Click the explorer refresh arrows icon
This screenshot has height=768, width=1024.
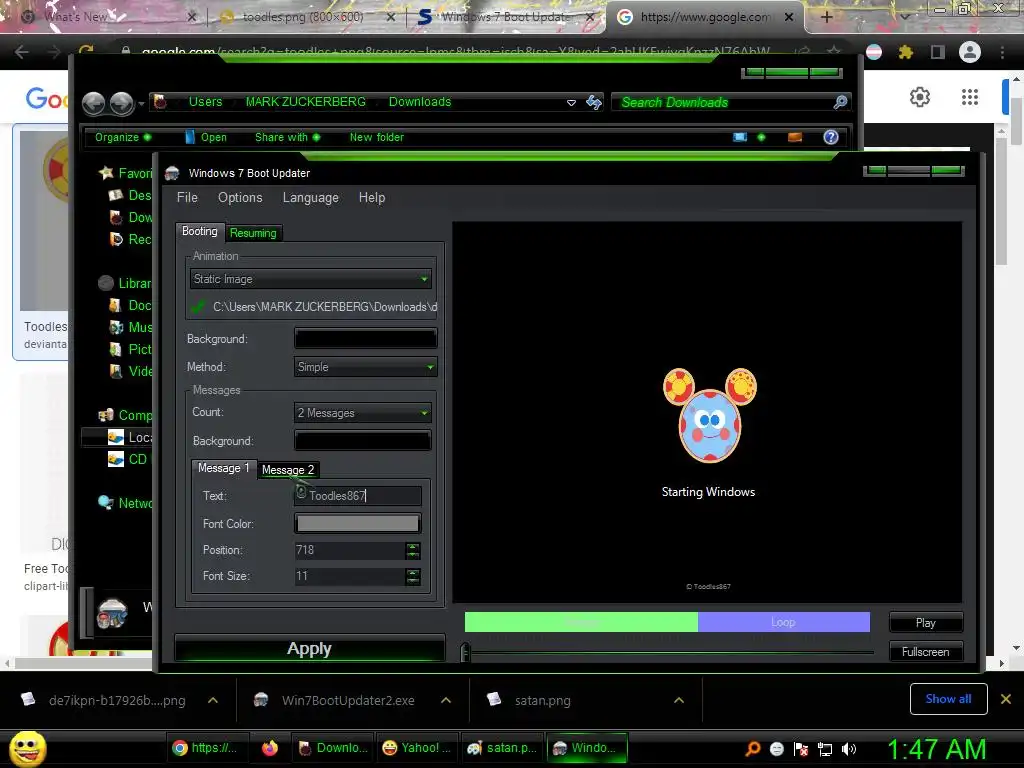tap(594, 102)
